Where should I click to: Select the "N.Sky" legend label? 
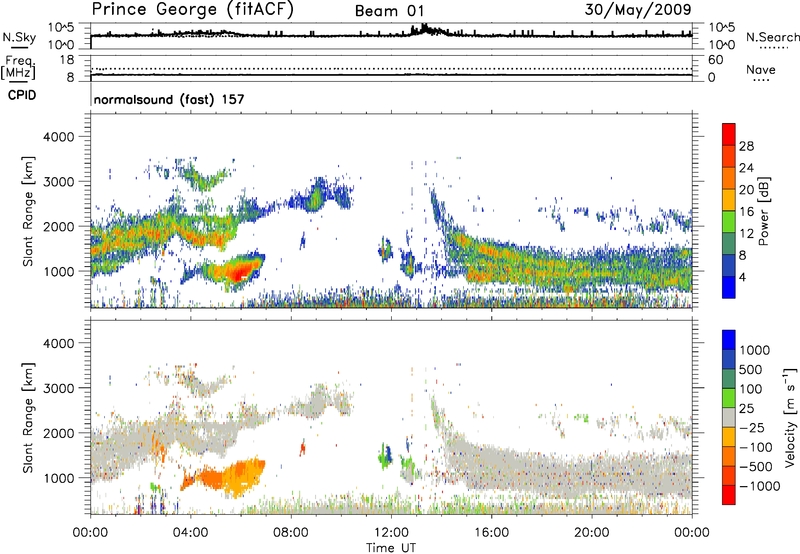tap(19, 37)
